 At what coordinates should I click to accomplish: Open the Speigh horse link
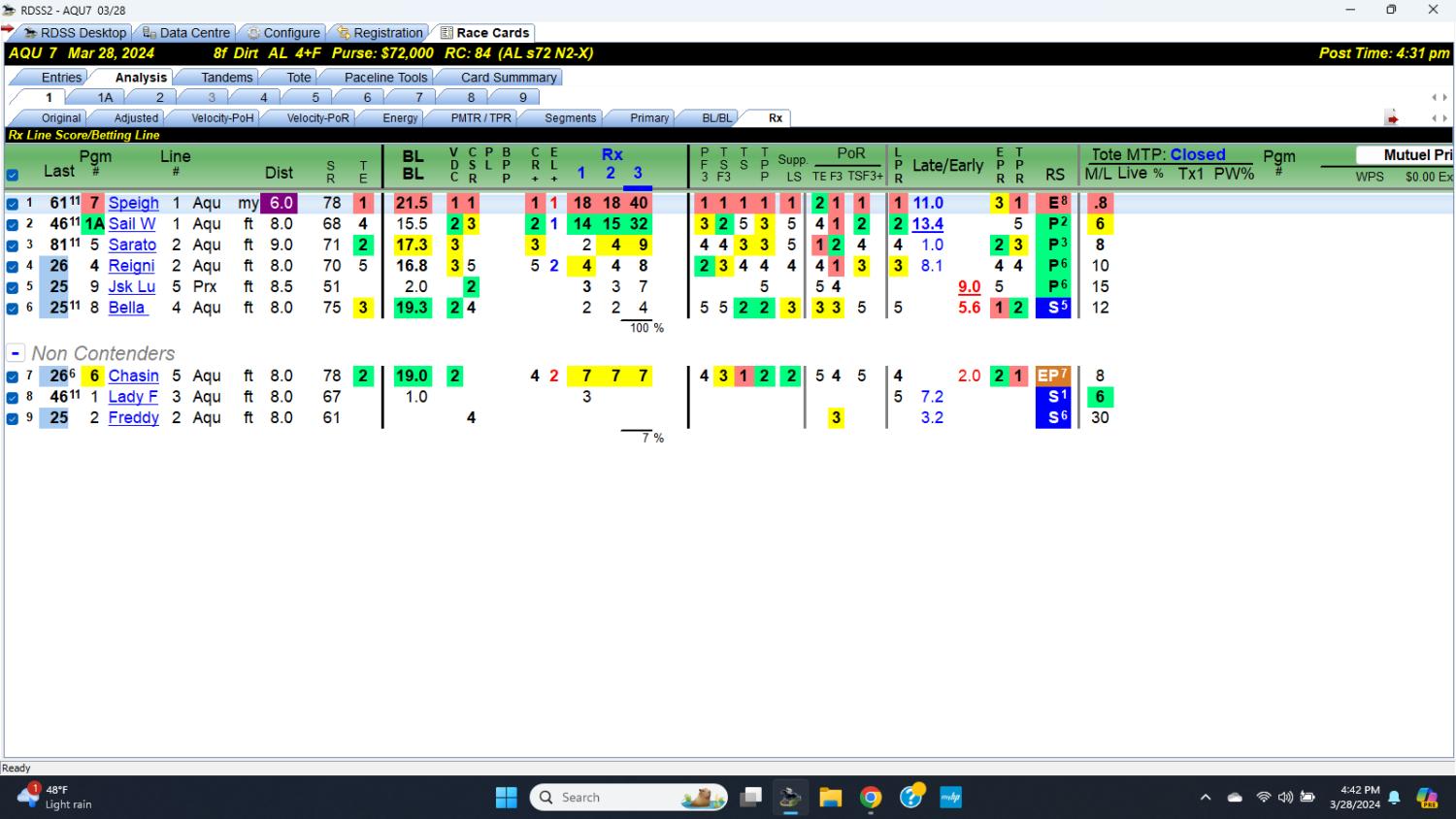tap(134, 203)
